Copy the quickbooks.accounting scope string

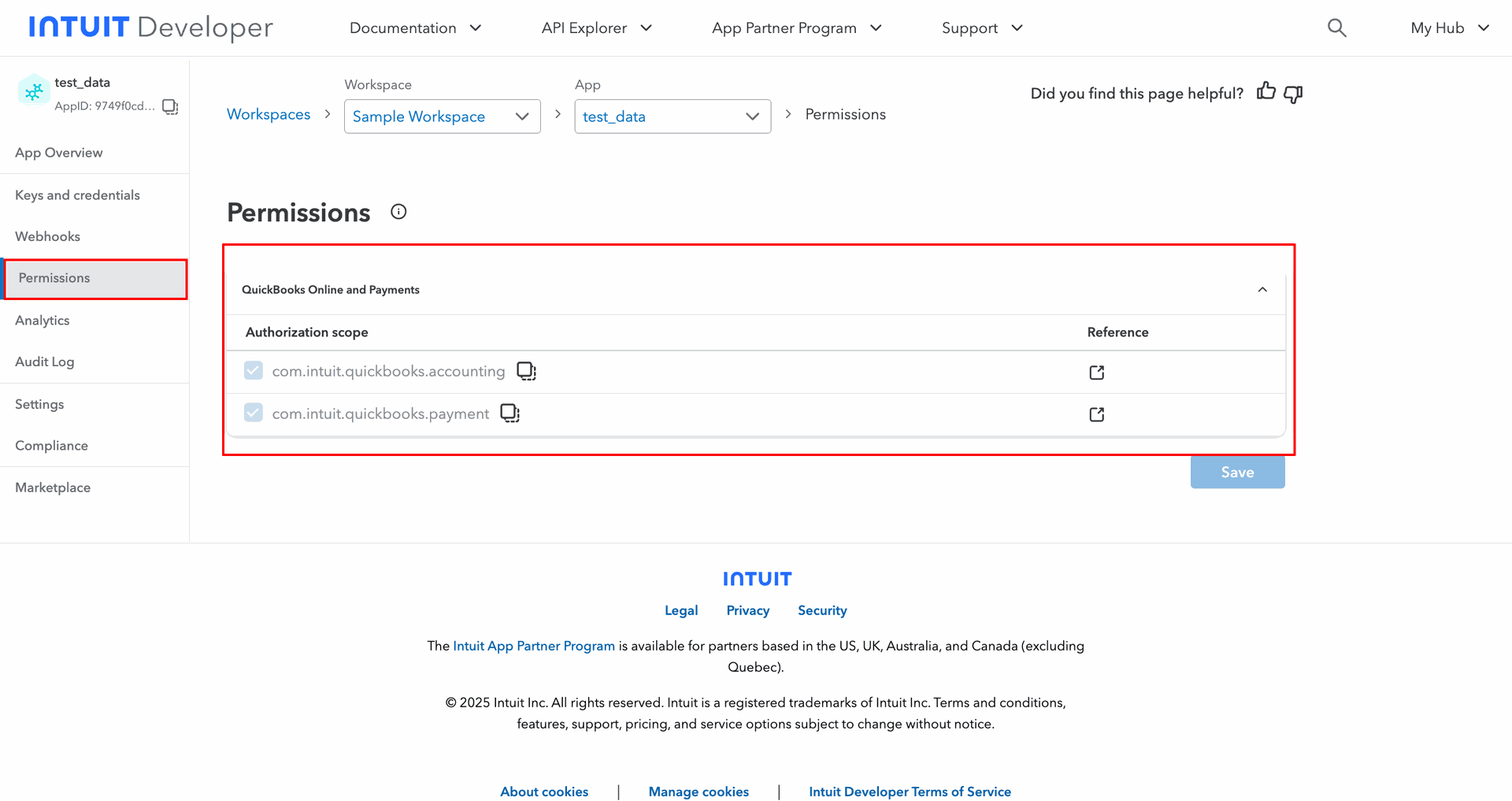[526, 371]
